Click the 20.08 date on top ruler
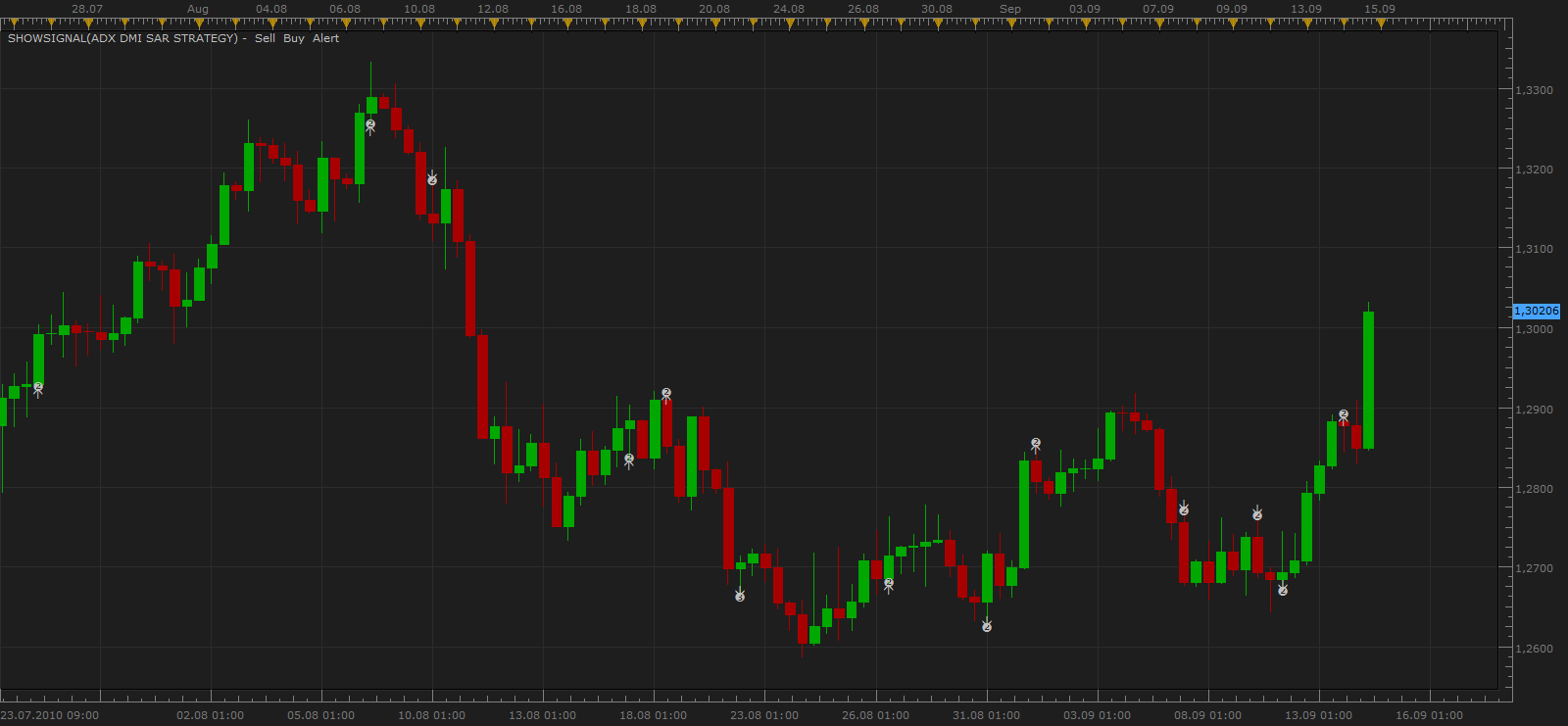Viewport: 1568px width, 726px height. [x=714, y=9]
